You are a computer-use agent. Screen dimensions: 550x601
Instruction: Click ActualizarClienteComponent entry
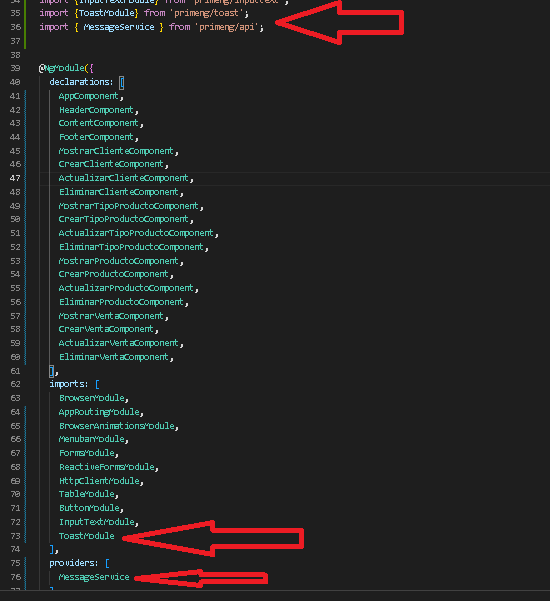pos(124,178)
